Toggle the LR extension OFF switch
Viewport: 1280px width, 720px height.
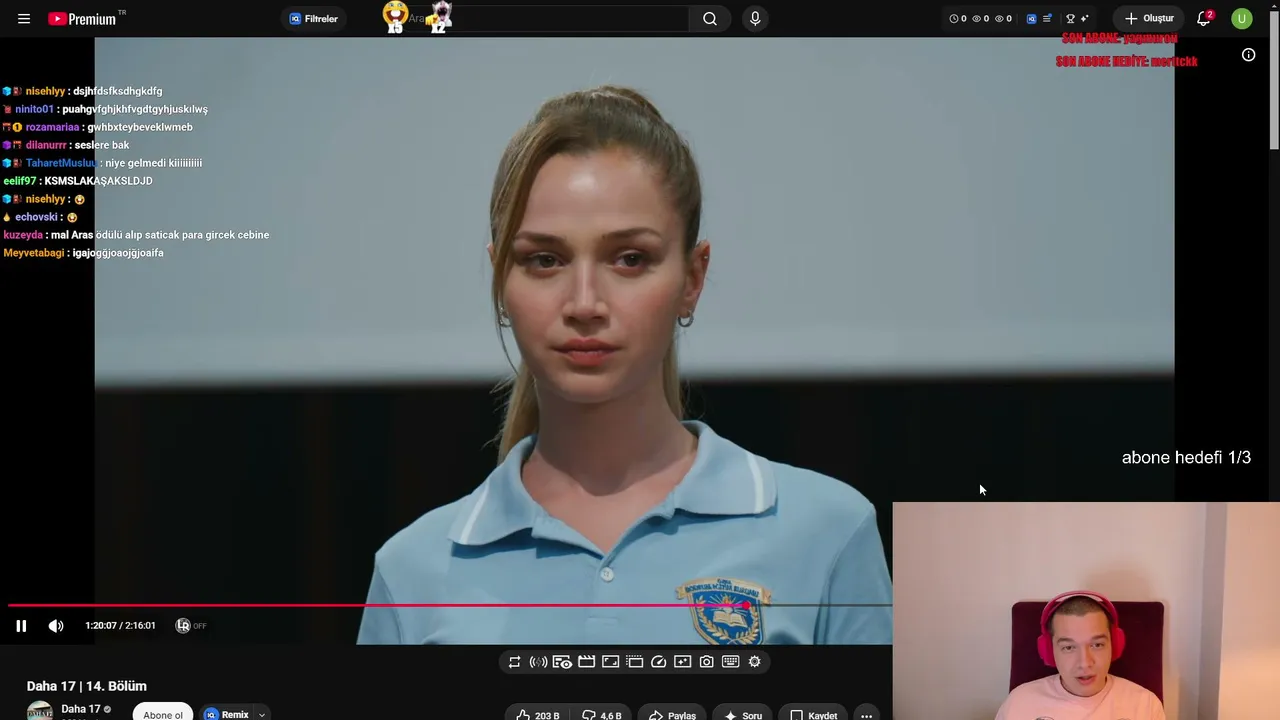click(191, 626)
